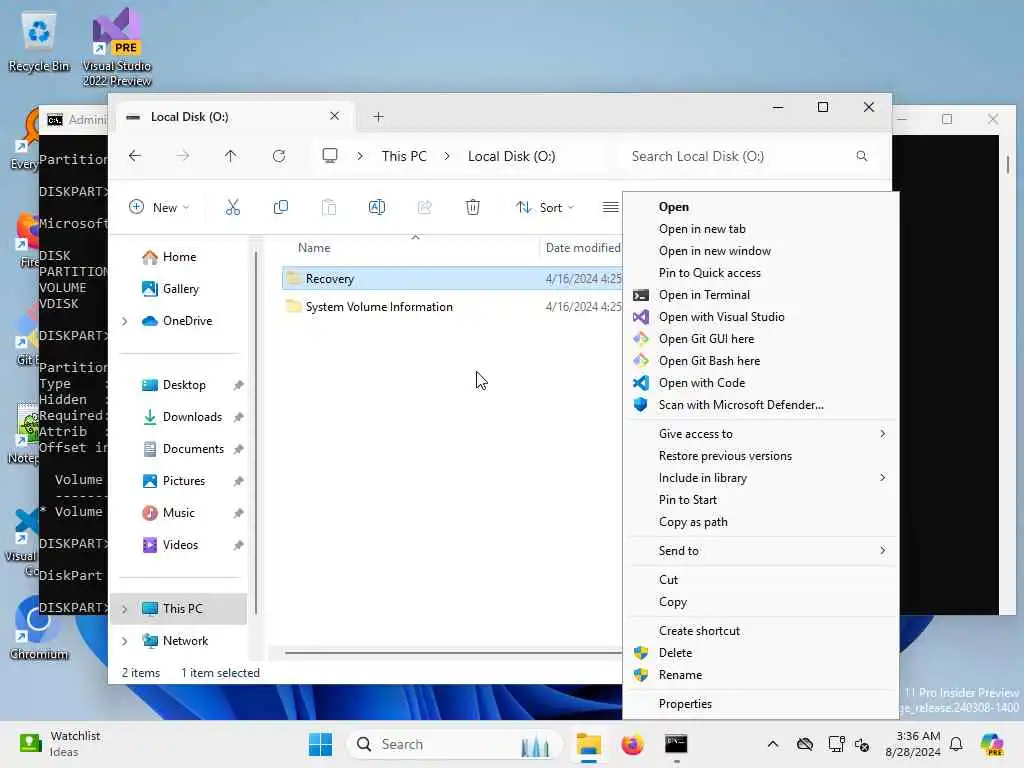1024x768 pixels.
Task: Click the Delete trash icon in toolbar
Action: [473, 208]
